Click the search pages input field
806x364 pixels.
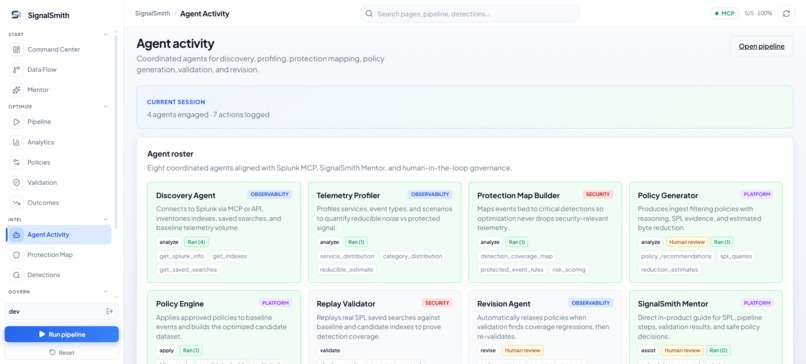click(x=470, y=14)
